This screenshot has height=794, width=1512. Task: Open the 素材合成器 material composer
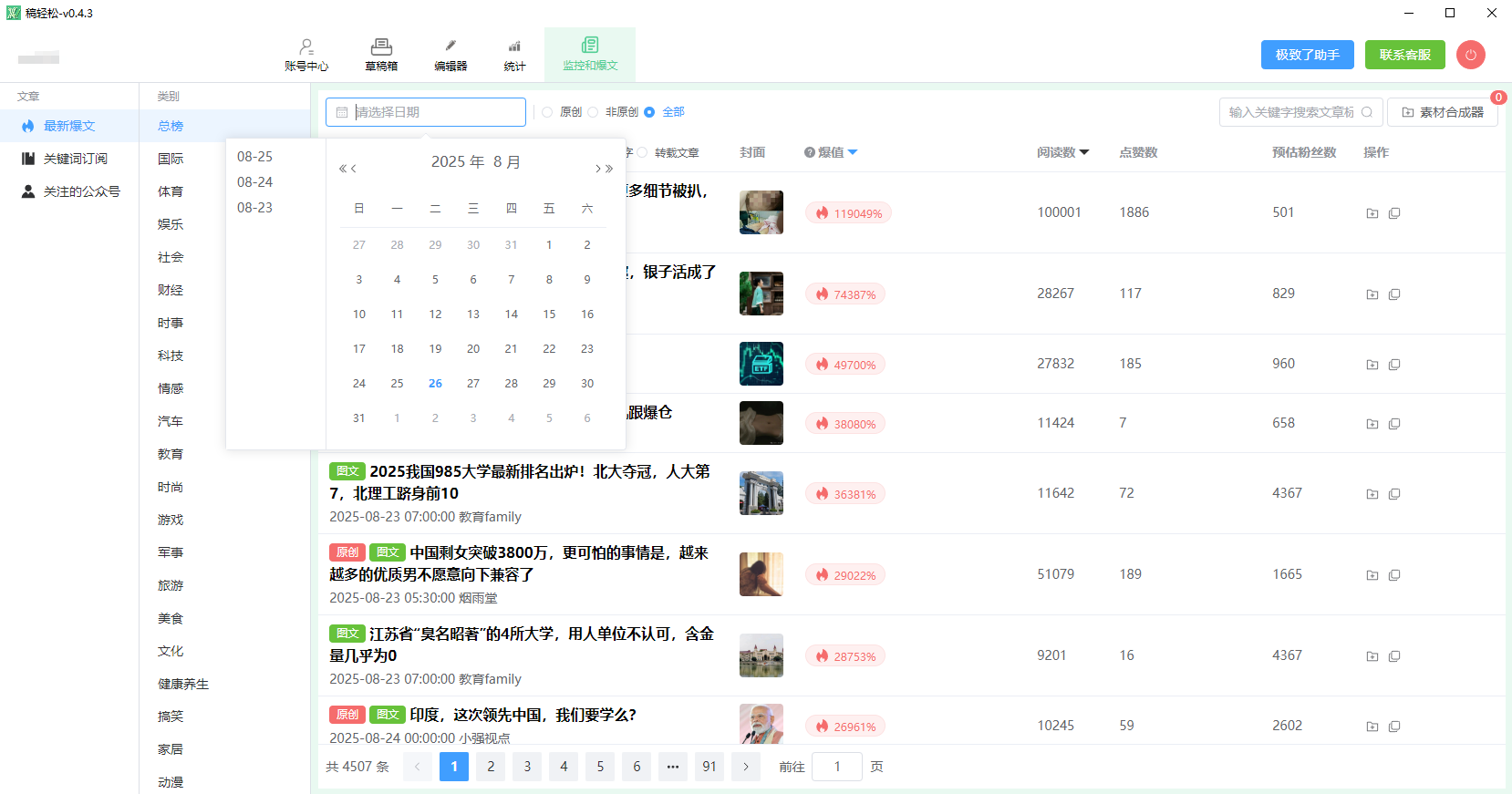click(1443, 112)
